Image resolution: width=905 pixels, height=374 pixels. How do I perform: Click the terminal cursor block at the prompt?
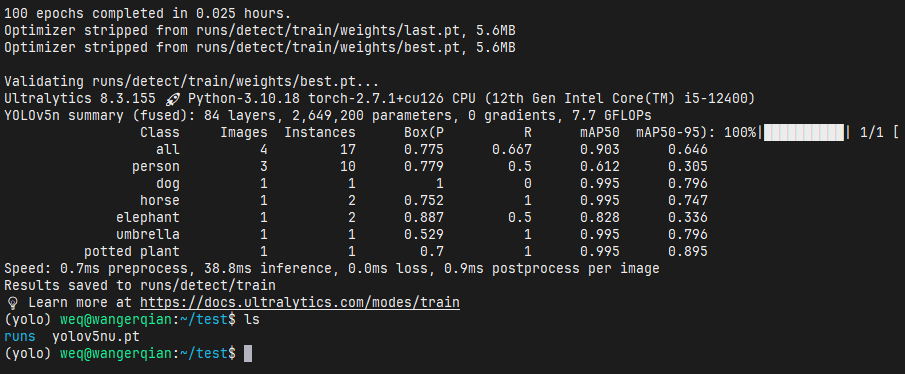tap(248, 354)
